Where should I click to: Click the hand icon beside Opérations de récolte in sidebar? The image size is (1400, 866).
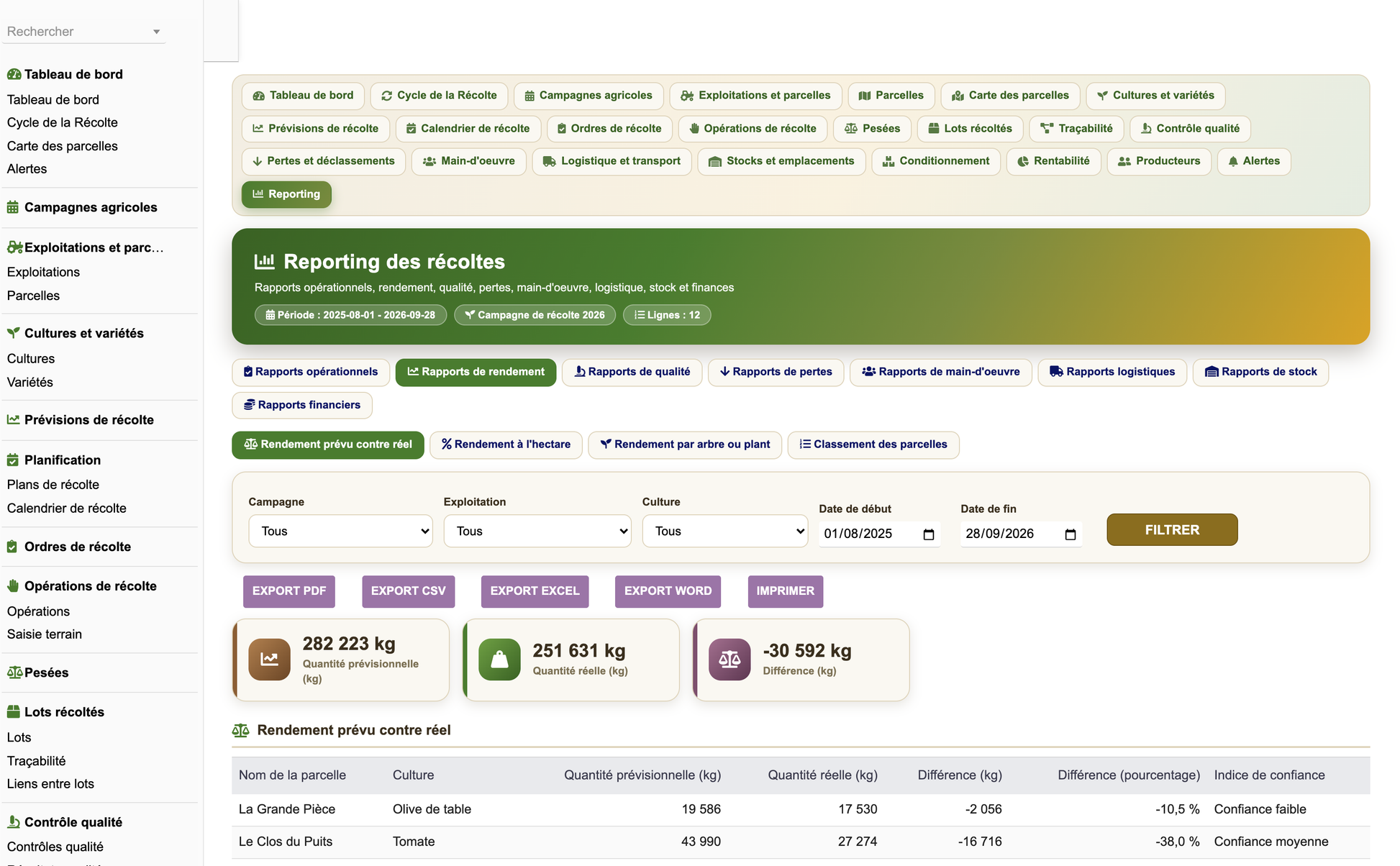(x=13, y=585)
